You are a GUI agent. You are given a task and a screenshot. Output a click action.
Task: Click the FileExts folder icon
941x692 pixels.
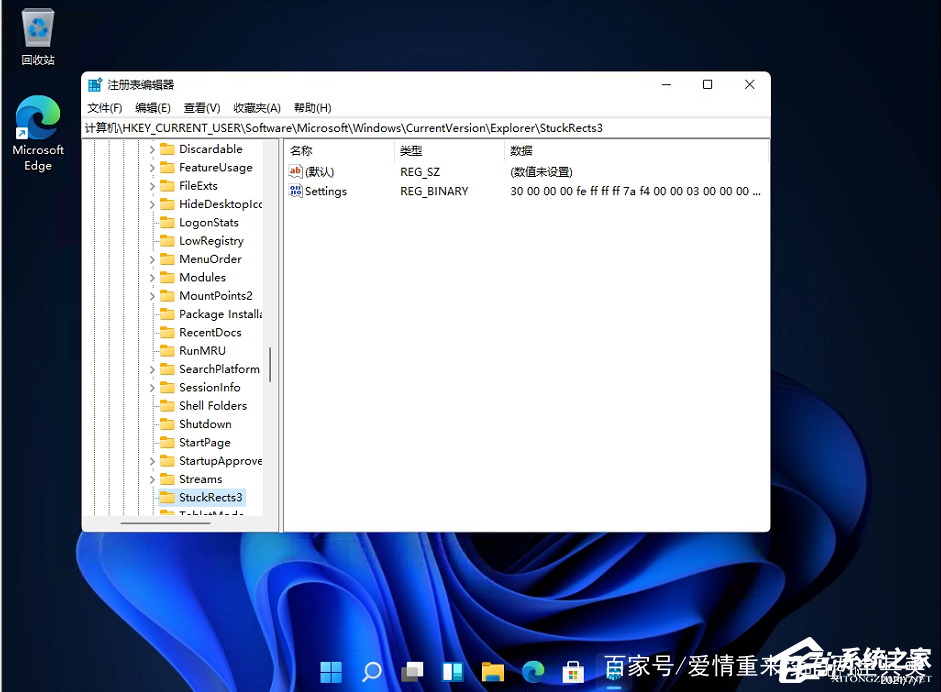[x=167, y=185]
